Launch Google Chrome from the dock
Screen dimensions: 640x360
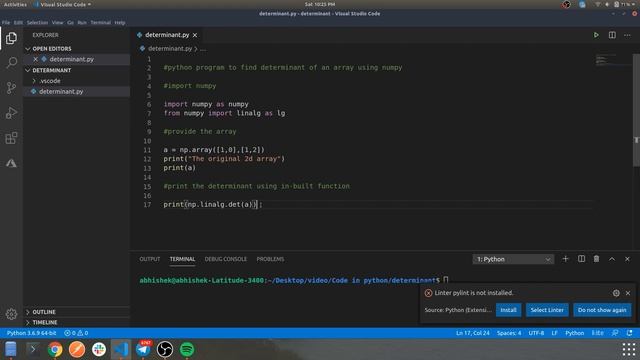(x=55, y=349)
